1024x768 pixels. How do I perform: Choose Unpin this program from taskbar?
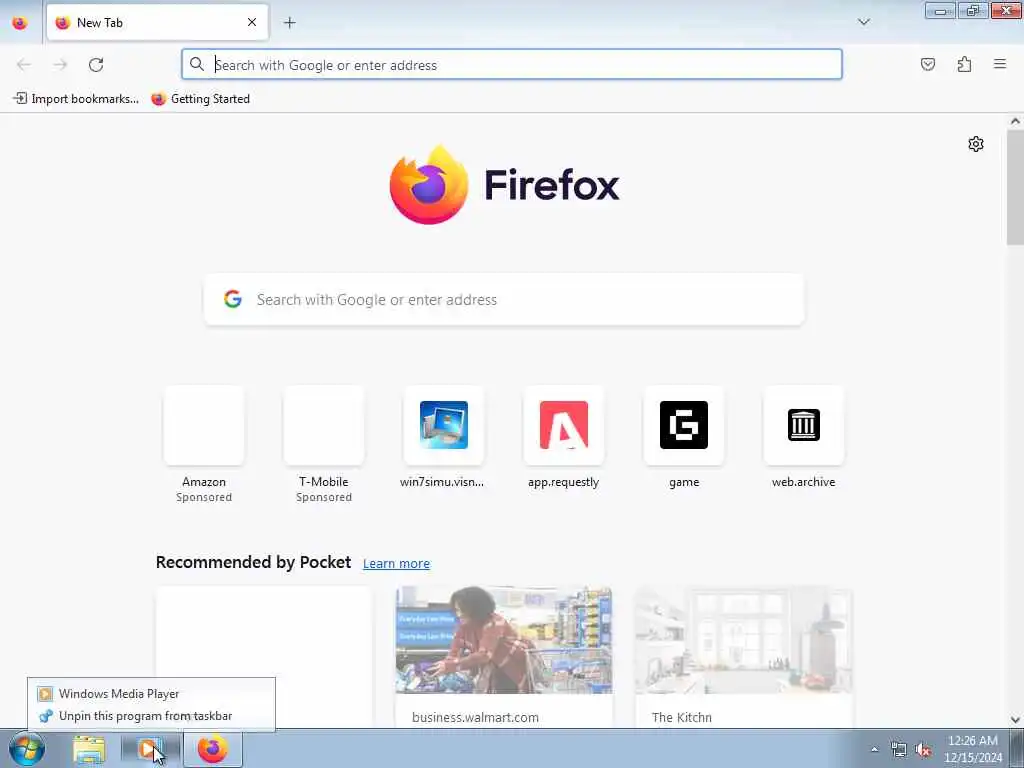151,716
